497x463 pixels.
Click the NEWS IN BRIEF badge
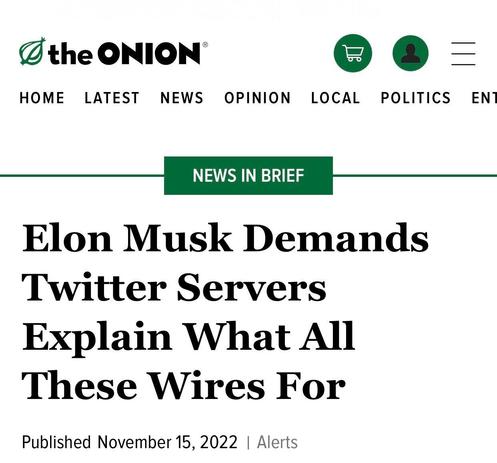[248, 175]
